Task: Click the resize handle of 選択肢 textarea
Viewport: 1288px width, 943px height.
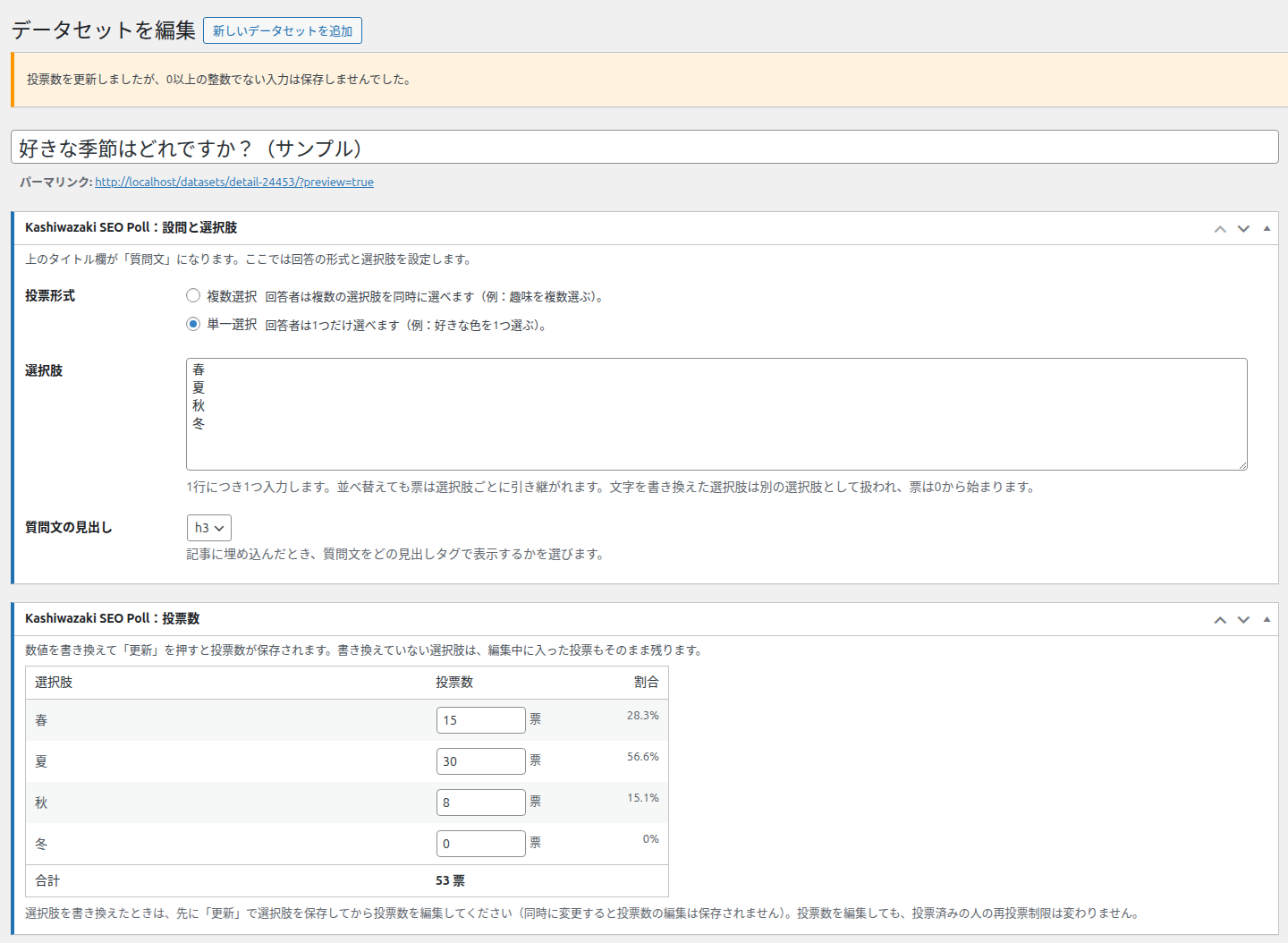Action: pyautogui.click(x=1241, y=464)
